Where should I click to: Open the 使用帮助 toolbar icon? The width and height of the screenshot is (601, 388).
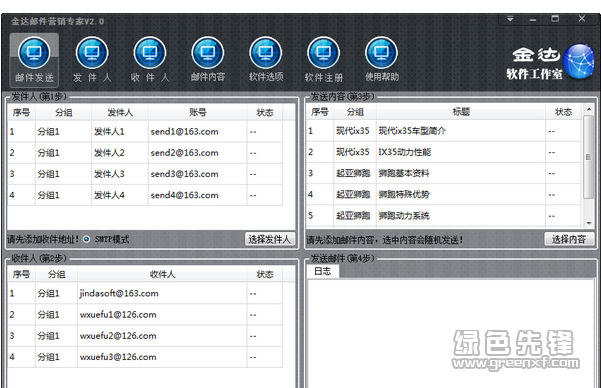381,59
